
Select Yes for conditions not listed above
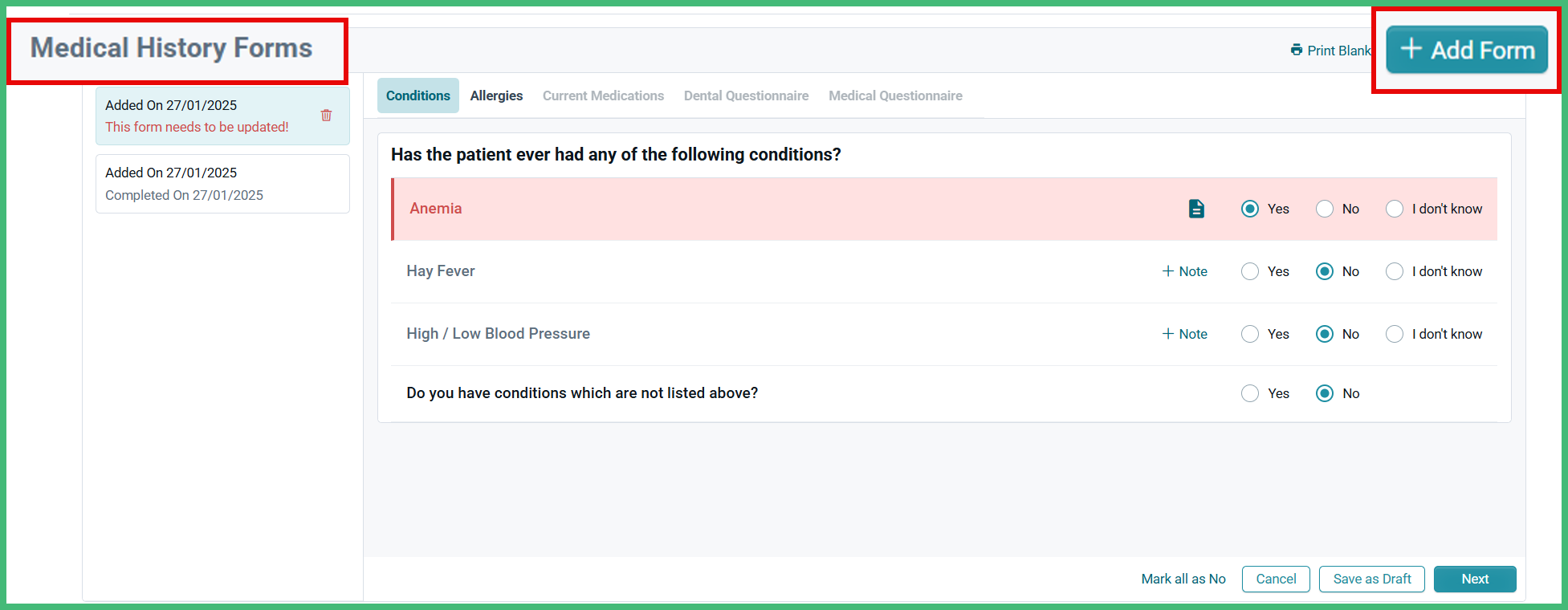[x=1249, y=393]
